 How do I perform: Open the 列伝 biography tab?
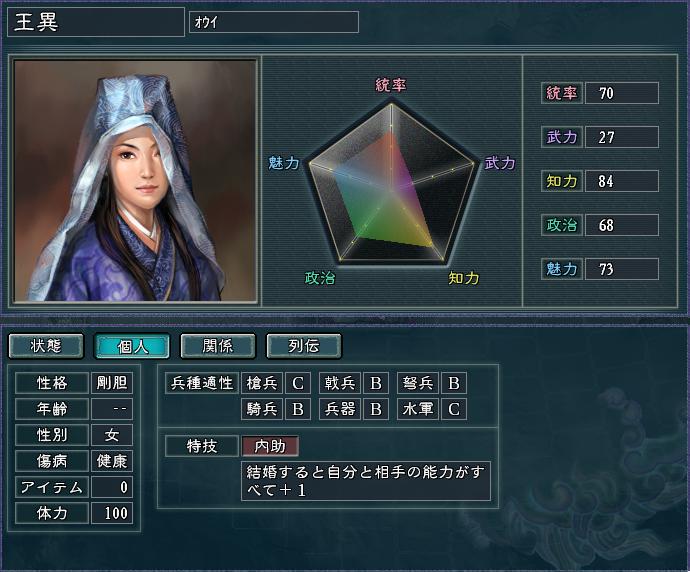click(x=304, y=346)
